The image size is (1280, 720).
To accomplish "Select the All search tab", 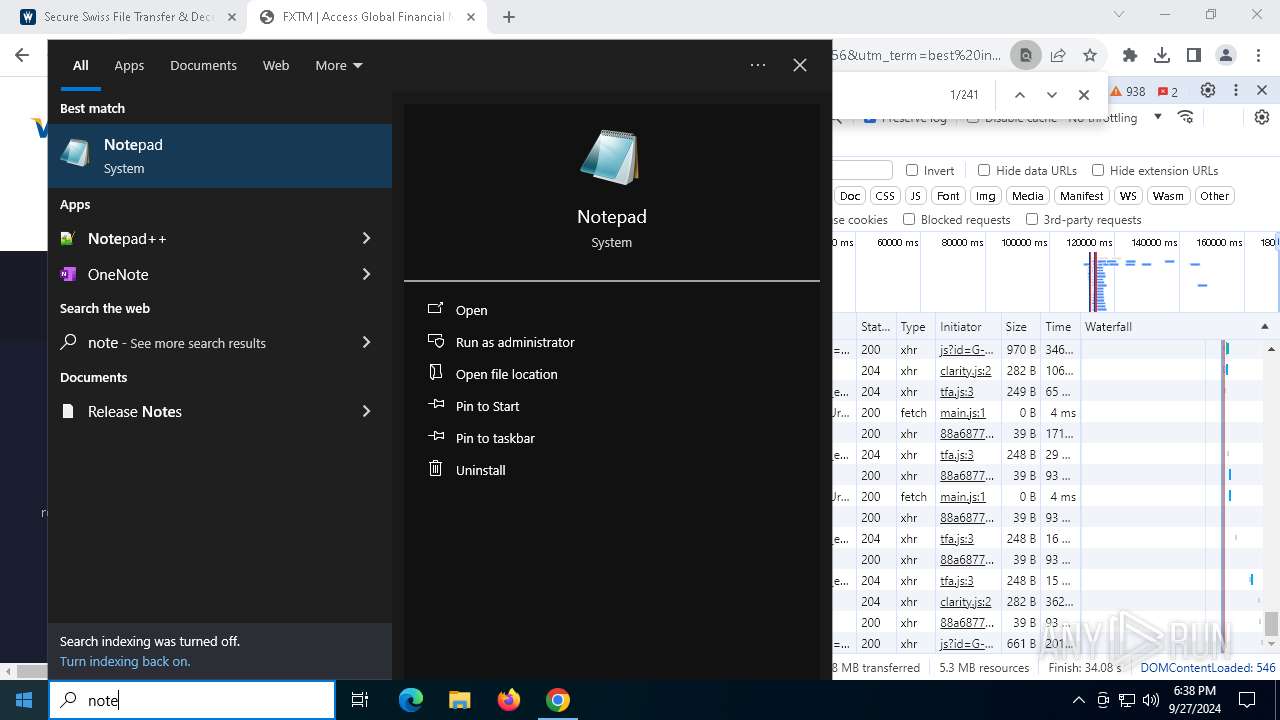I will coord(81,65).
